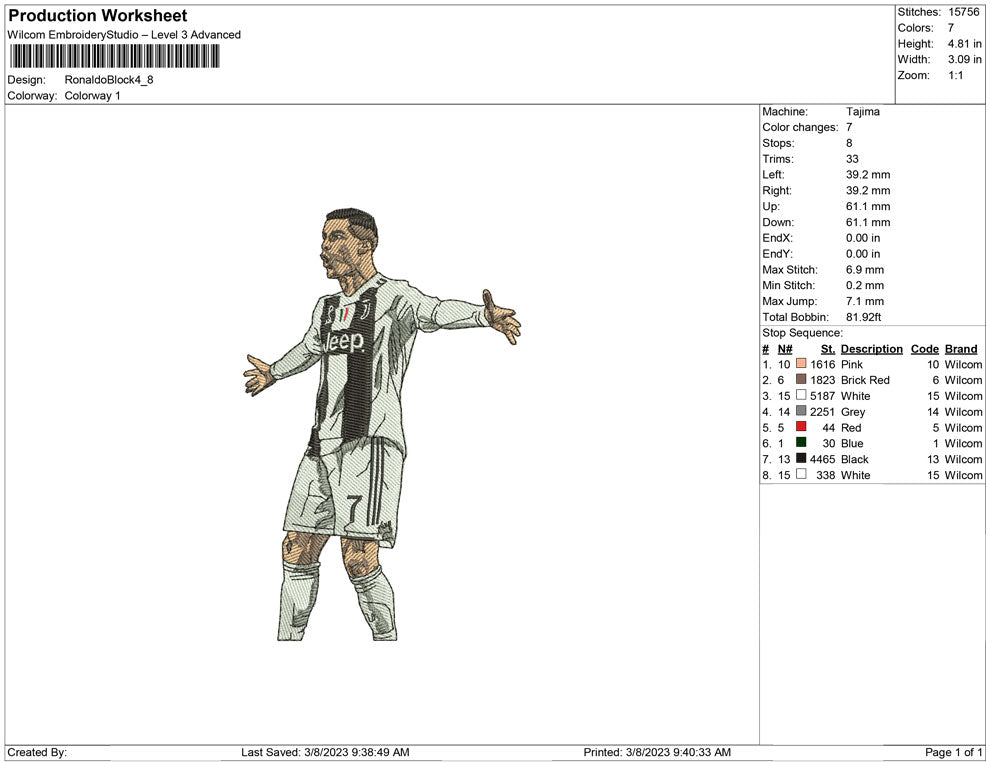Click the embroidered footballer design preview
Image resolution: width=990 pixels, height=762 pixels.
pos(383,424)
